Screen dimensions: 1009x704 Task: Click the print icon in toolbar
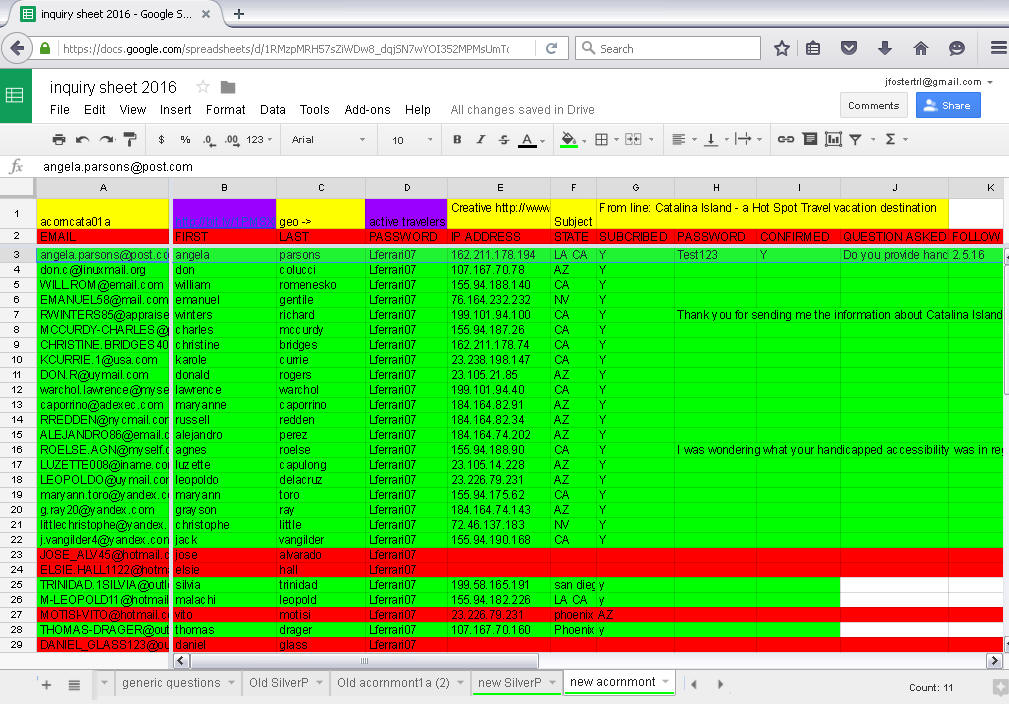coord(59,140)
